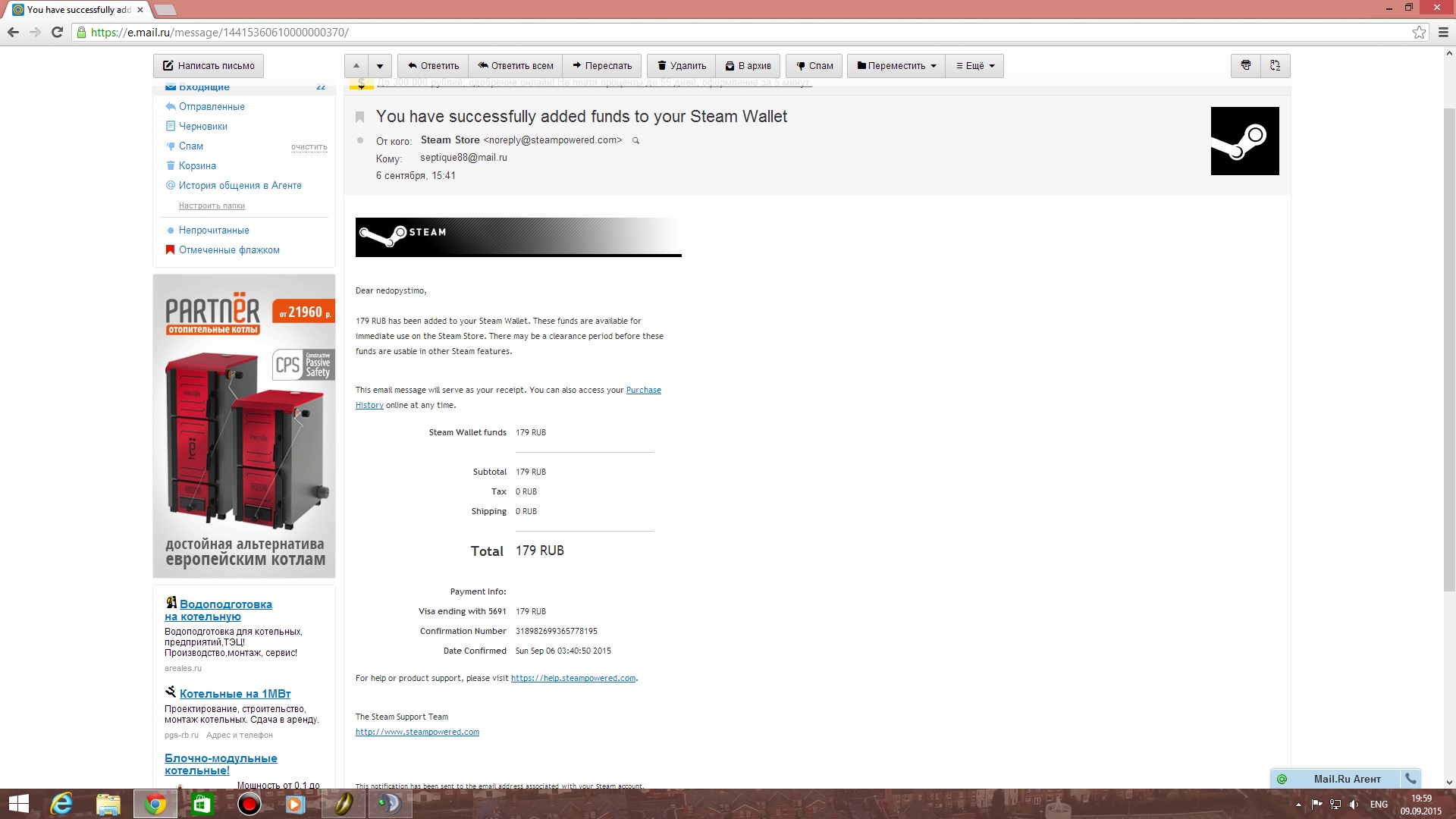Open www.steampowered.com link
The height and width of the screenshot is (819, 1456).
(417, 733)
